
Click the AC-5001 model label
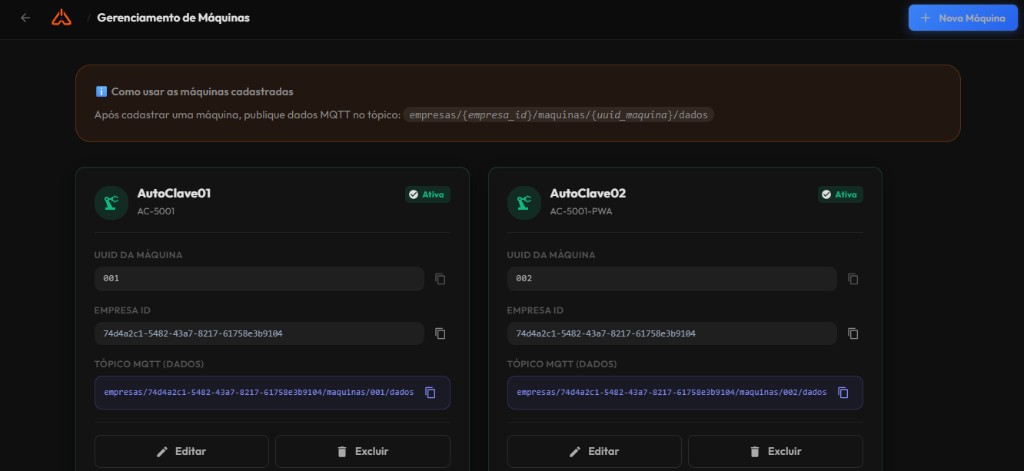(155, 212)
